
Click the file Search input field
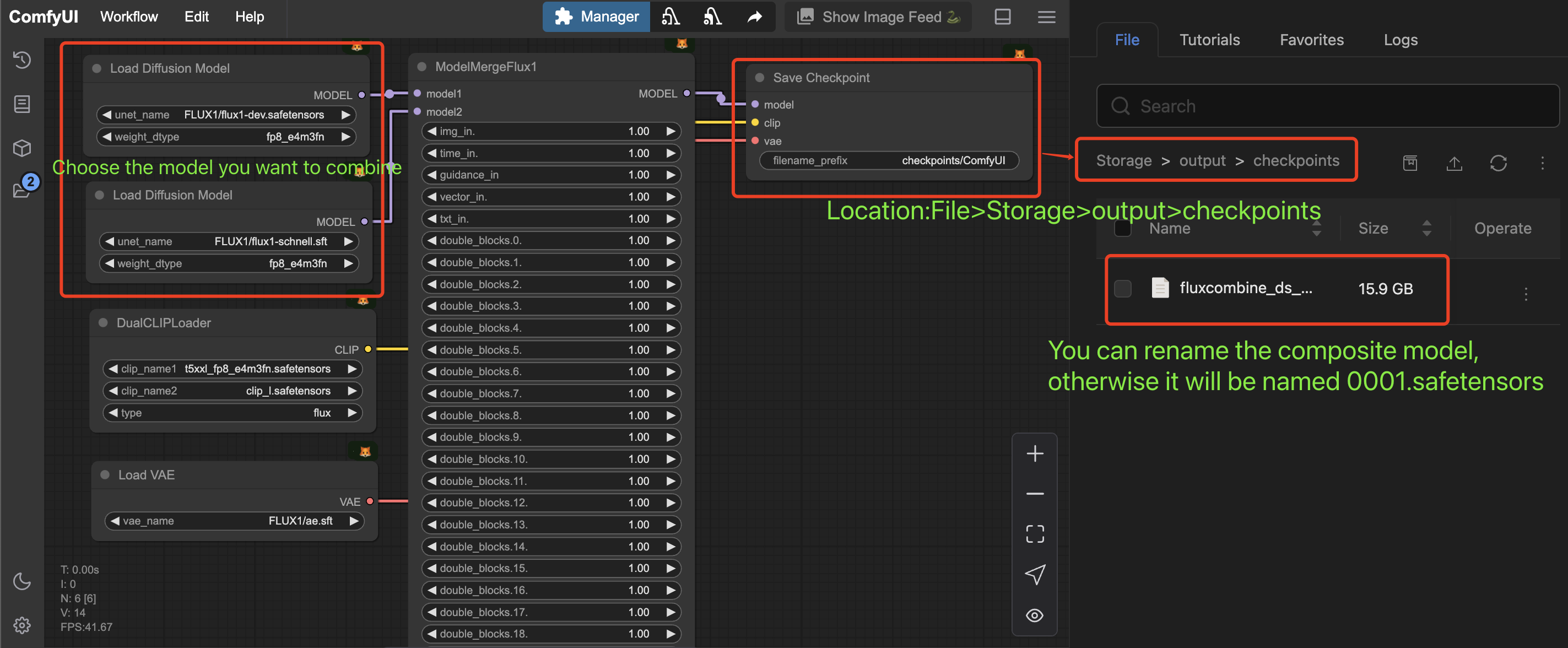pos(1328,106)
